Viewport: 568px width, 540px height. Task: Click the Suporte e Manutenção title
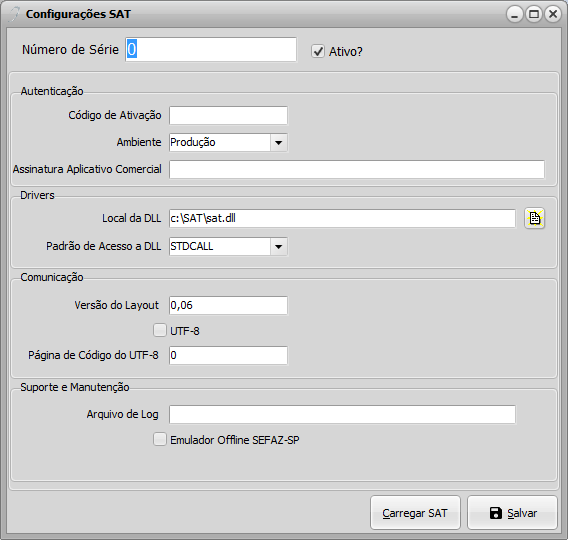(75, 387)
